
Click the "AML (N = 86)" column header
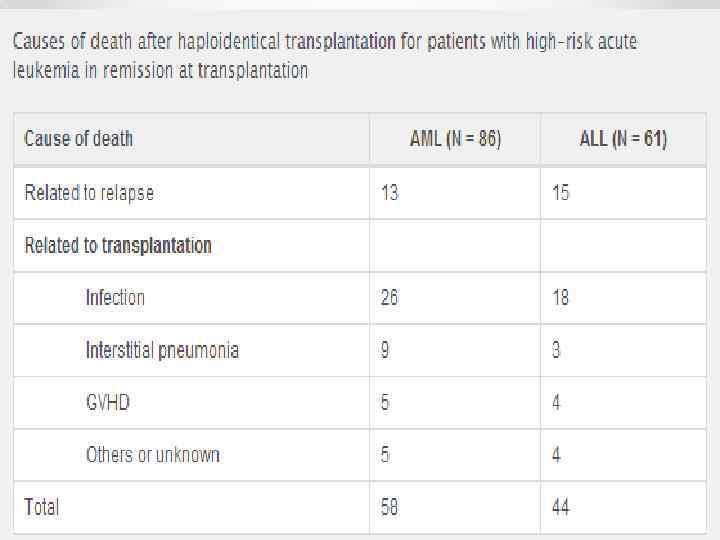(455, 138)
